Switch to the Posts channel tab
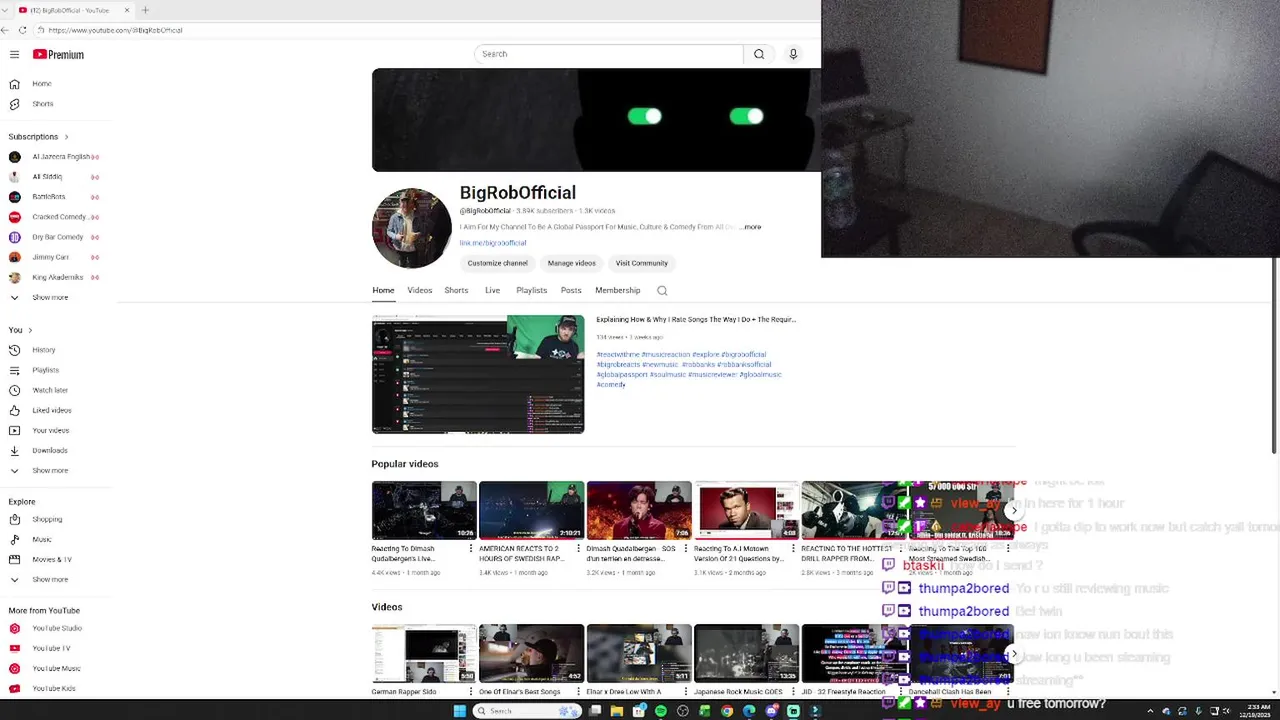1280x720 pixels. [571, 290]
